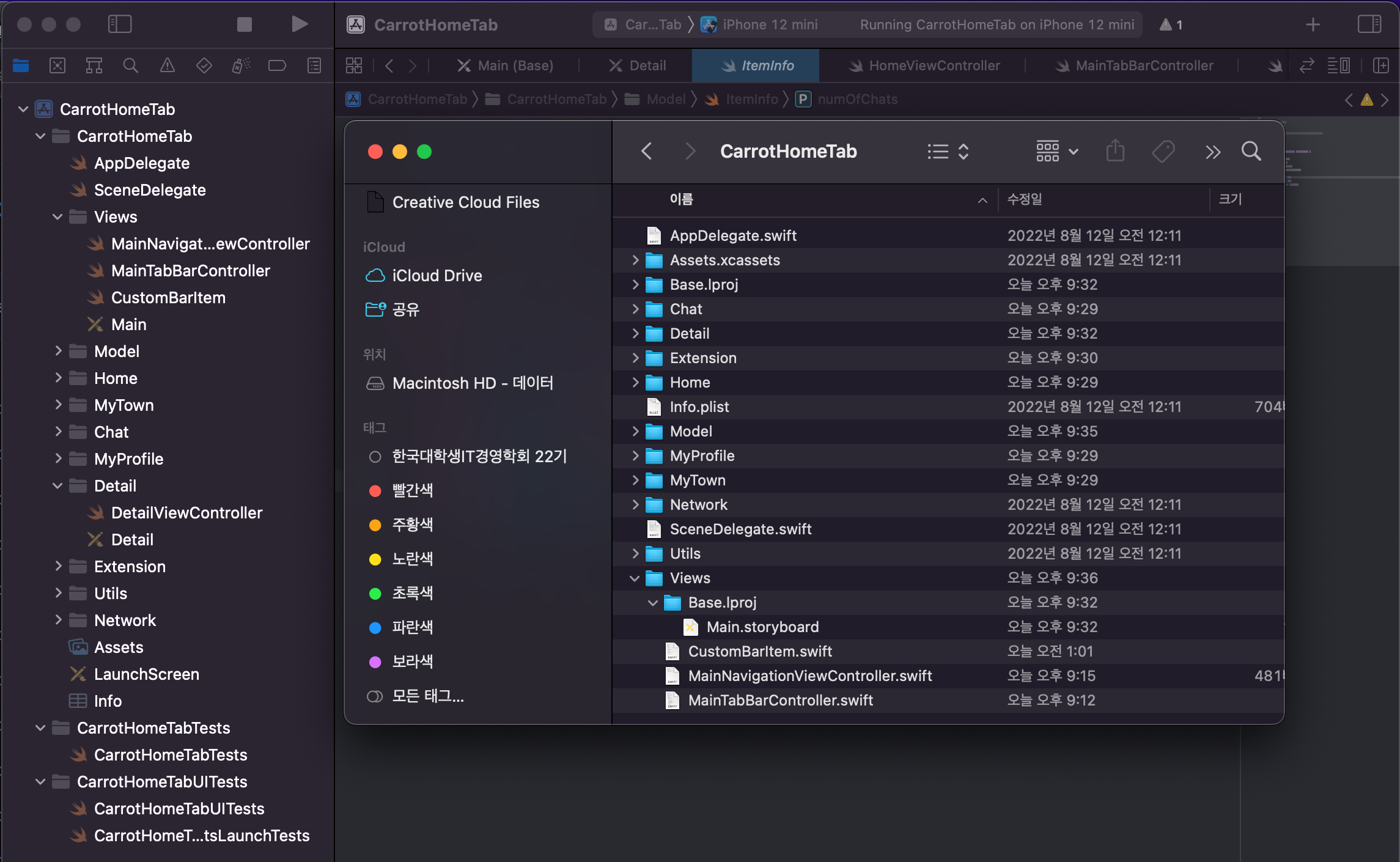This screenshot has width=1400, height=862.
Task: Click the Stop button in Xcode toolbar
Action: 244,24
